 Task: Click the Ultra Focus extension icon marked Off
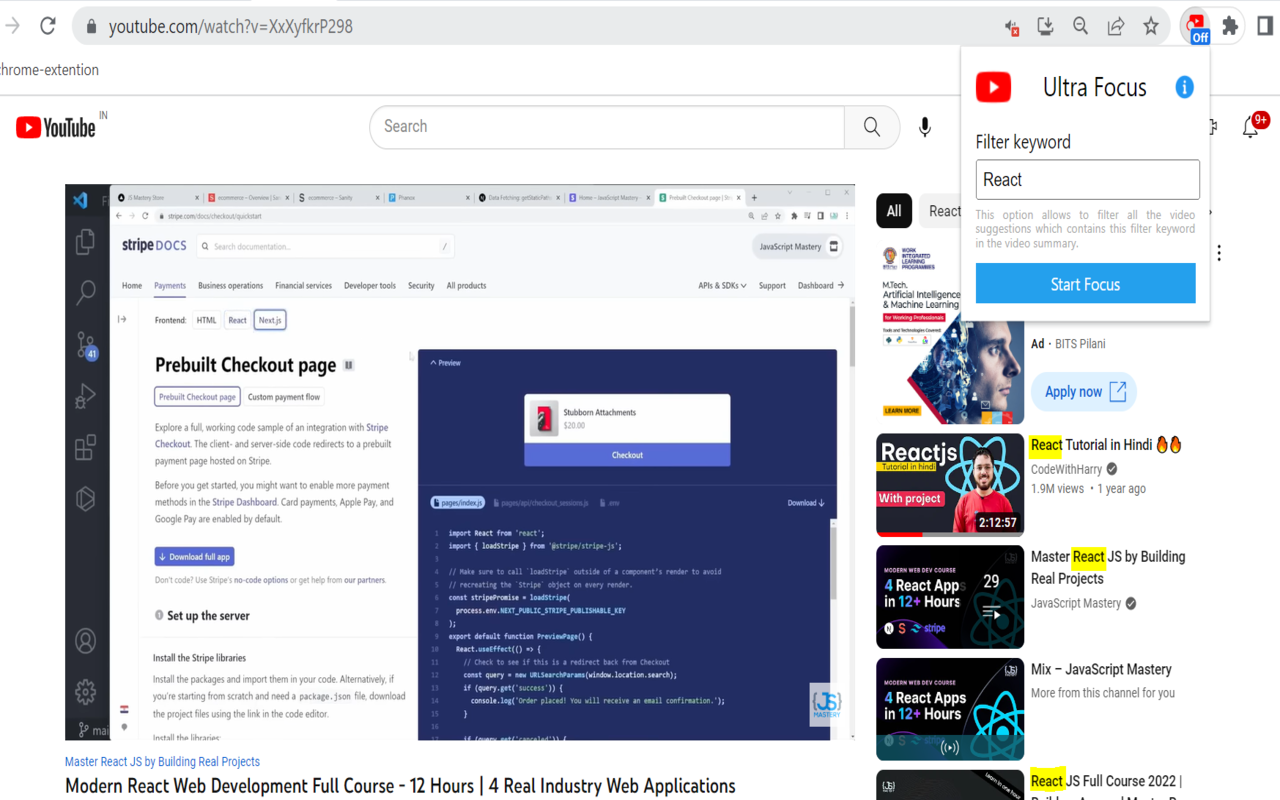click(x=1197, y=27)
